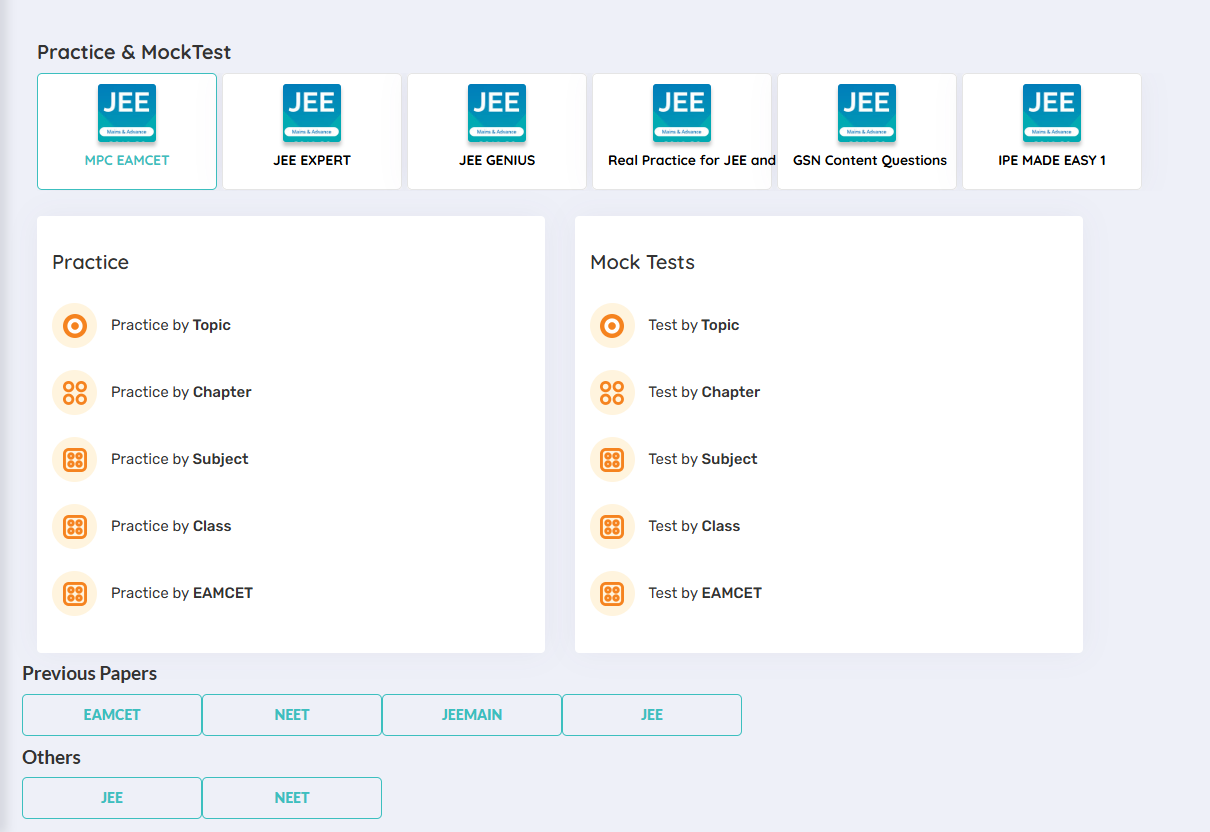The image size is (1210, 832).
Task: Open EAMCET previous papers
Action: point(112,715)
